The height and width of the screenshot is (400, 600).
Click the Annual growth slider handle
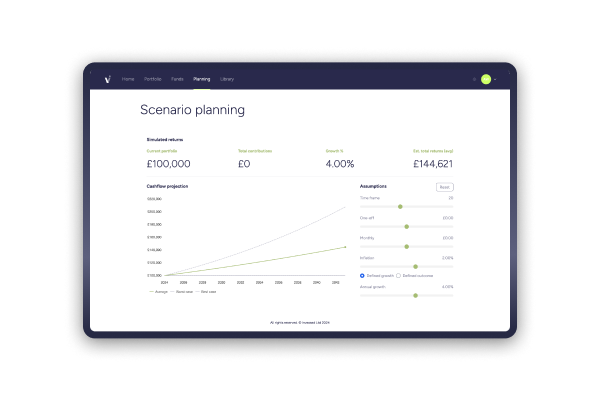coord(415,295)
